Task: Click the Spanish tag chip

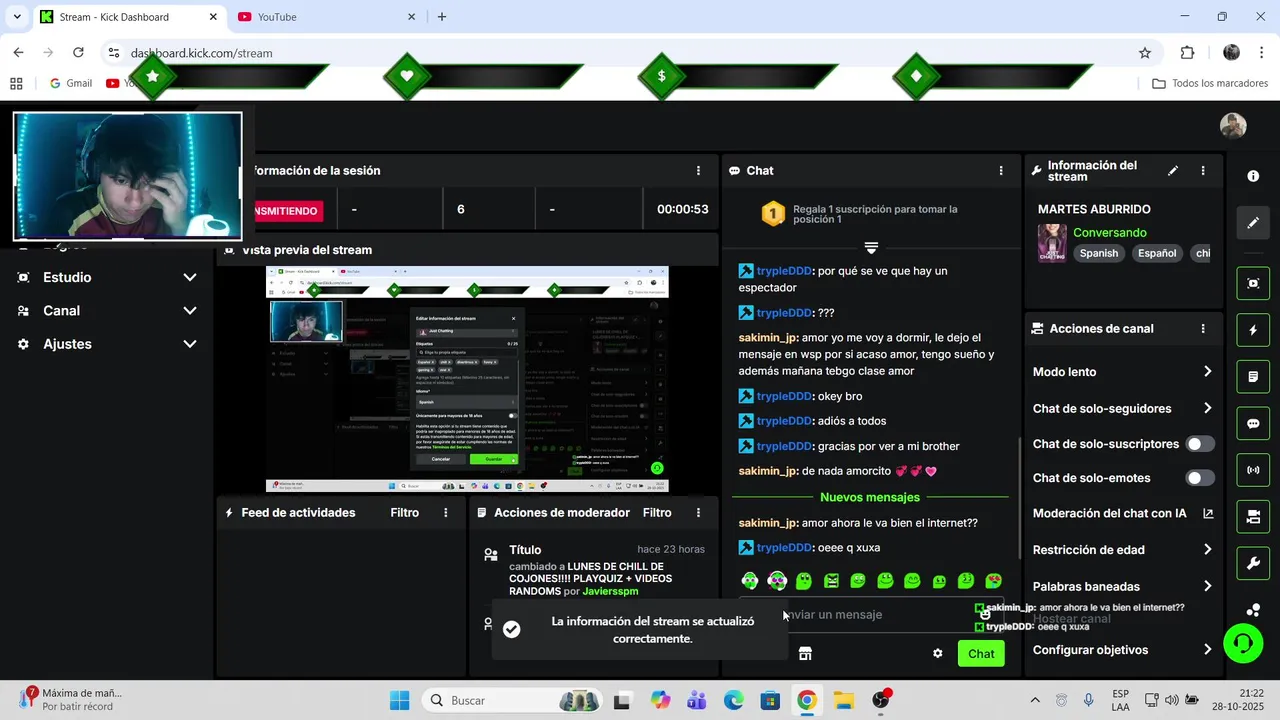Action: click(1098, 253)
